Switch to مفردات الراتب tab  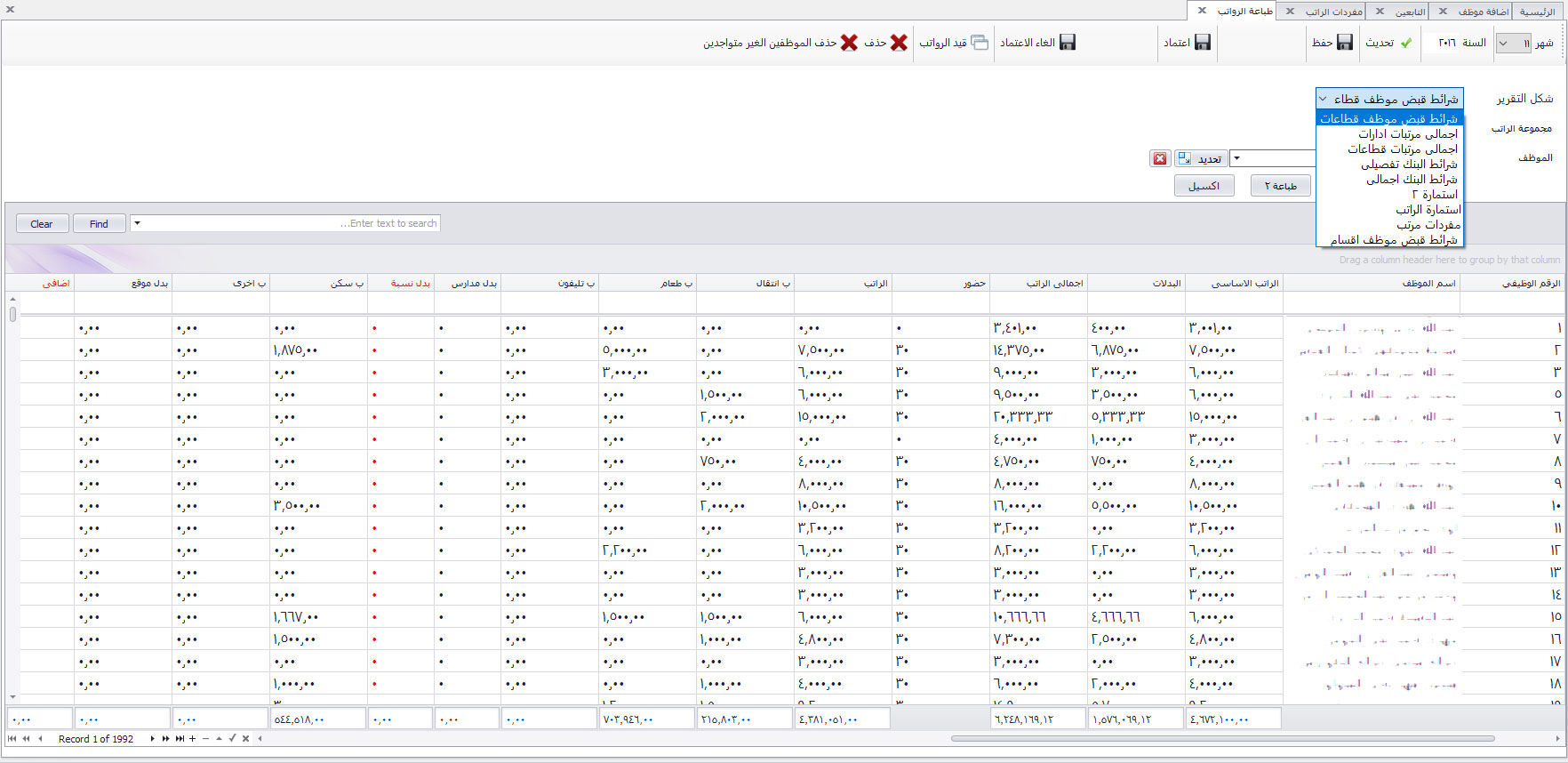(x=1332, y=12)
